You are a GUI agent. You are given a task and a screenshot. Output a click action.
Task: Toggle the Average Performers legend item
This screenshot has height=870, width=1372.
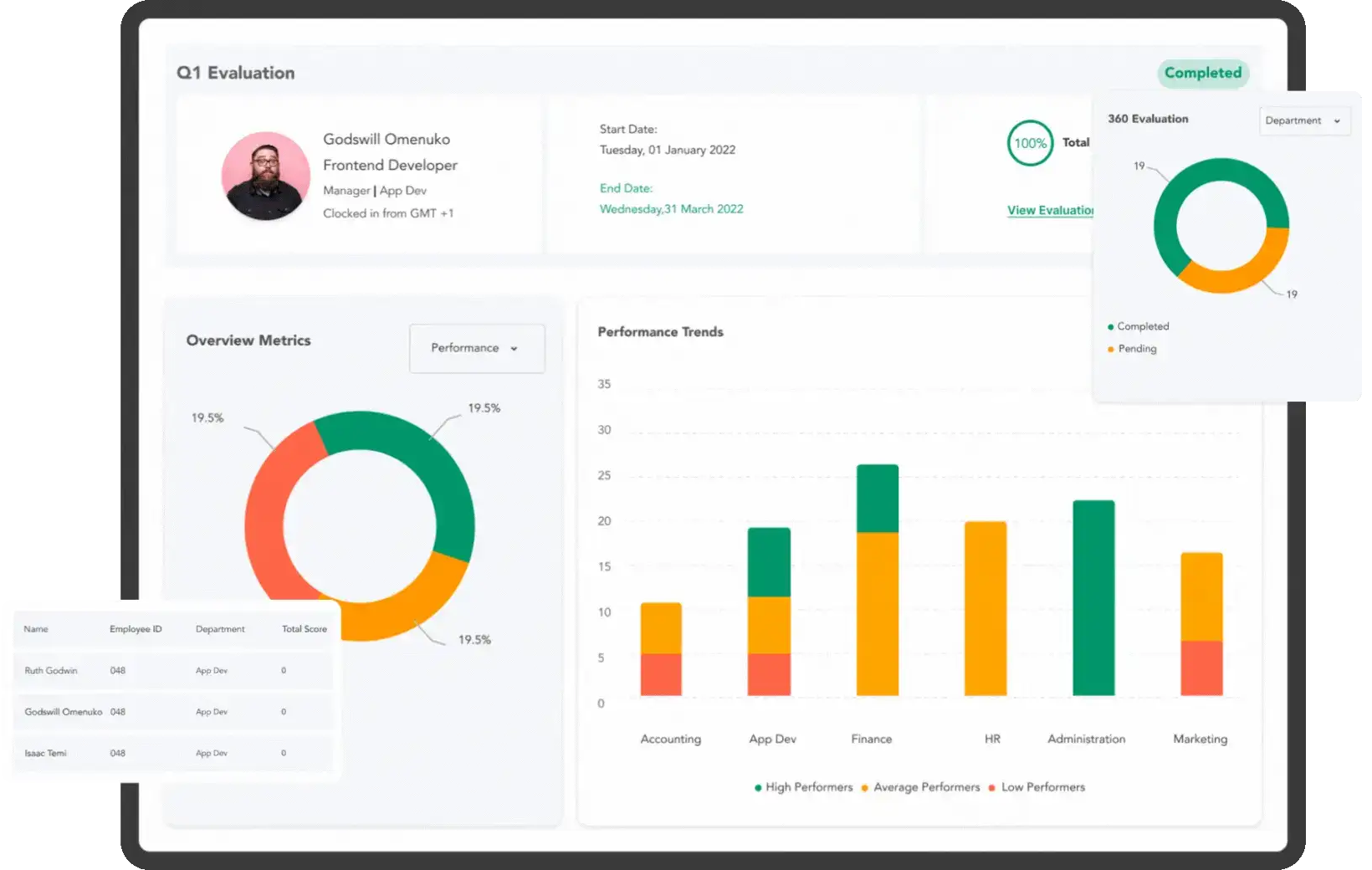[x=920, y=787]
